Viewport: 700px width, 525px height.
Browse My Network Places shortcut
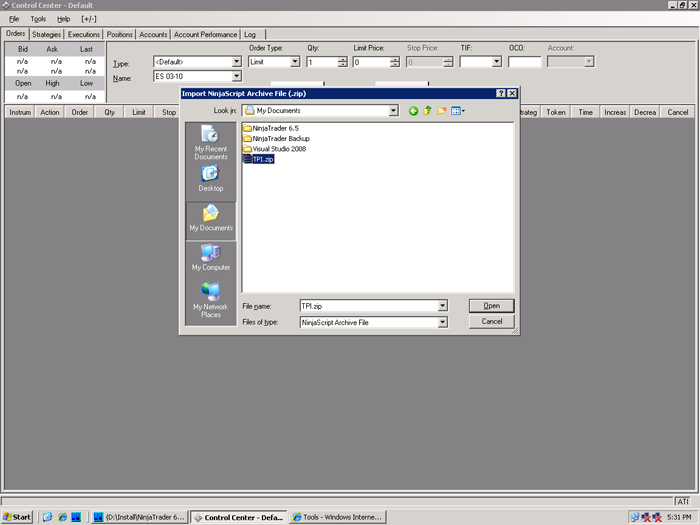pos(210,299)
